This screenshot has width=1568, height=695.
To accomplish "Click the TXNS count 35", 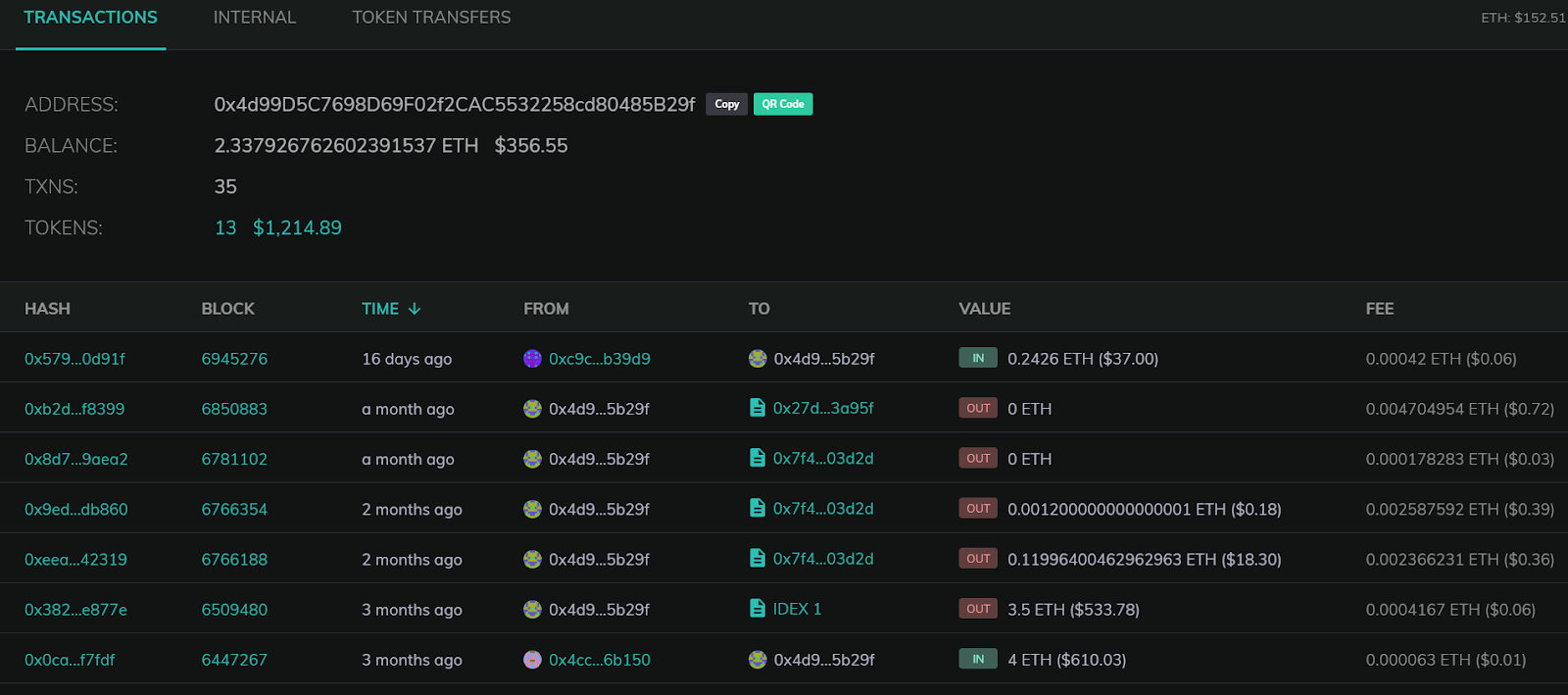I will [x=225, y=186].
